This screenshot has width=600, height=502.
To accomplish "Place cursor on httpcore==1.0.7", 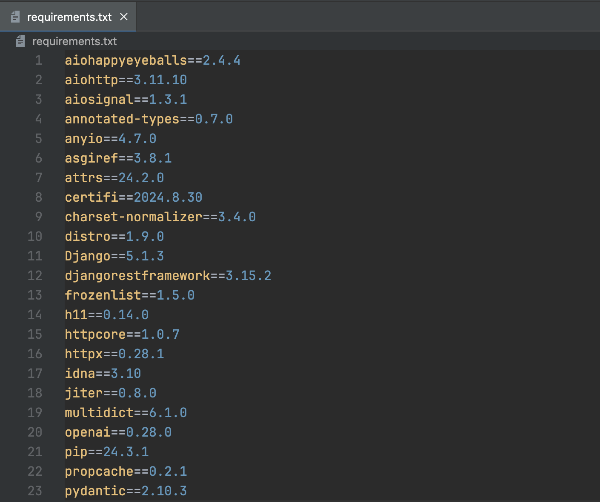I will click(122, 334).
